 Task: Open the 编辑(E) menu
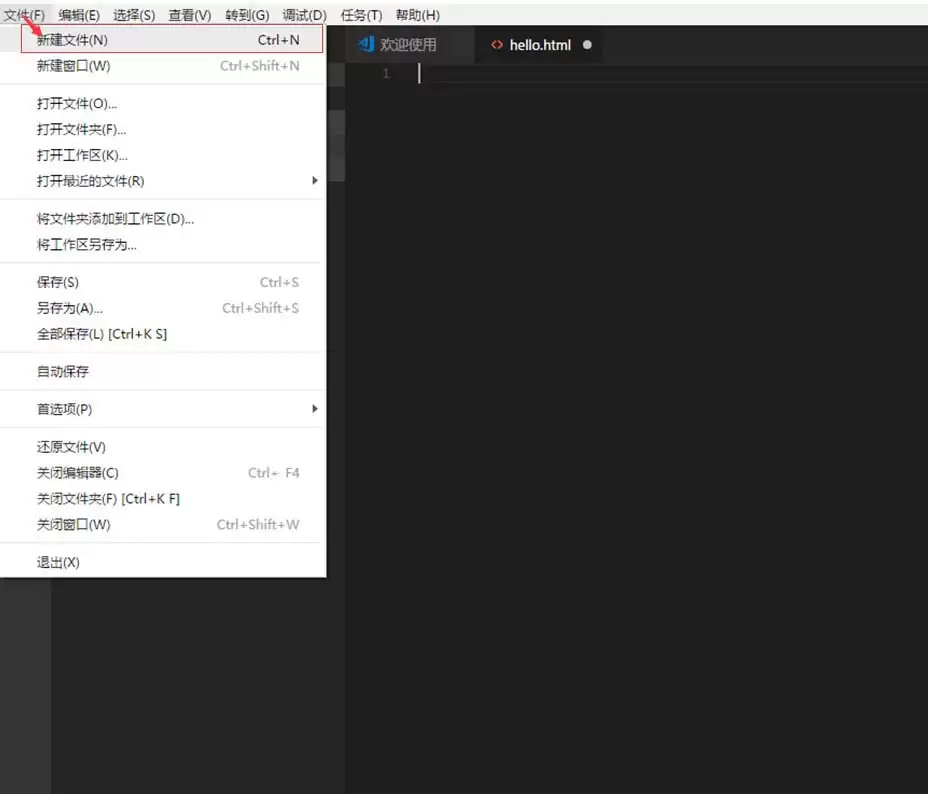click(x=80, y=15)
